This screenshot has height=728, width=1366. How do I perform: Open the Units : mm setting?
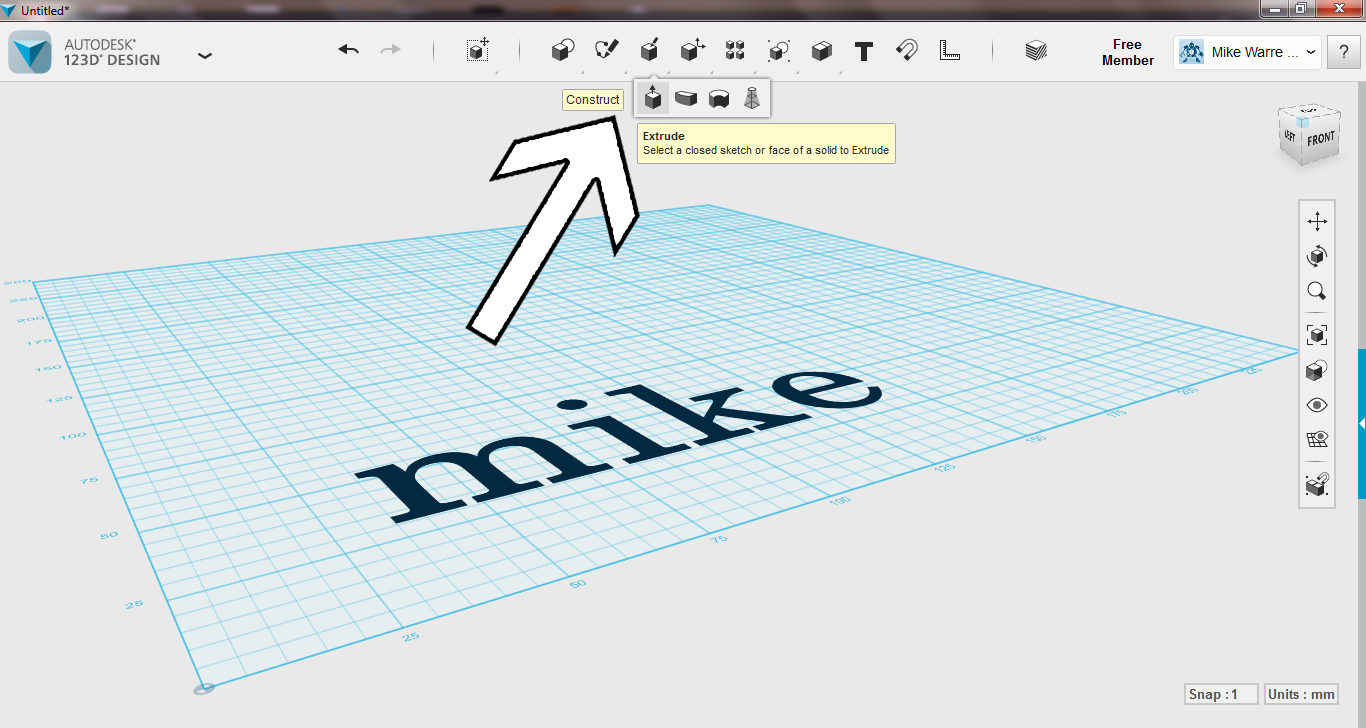click(1301, 694)
